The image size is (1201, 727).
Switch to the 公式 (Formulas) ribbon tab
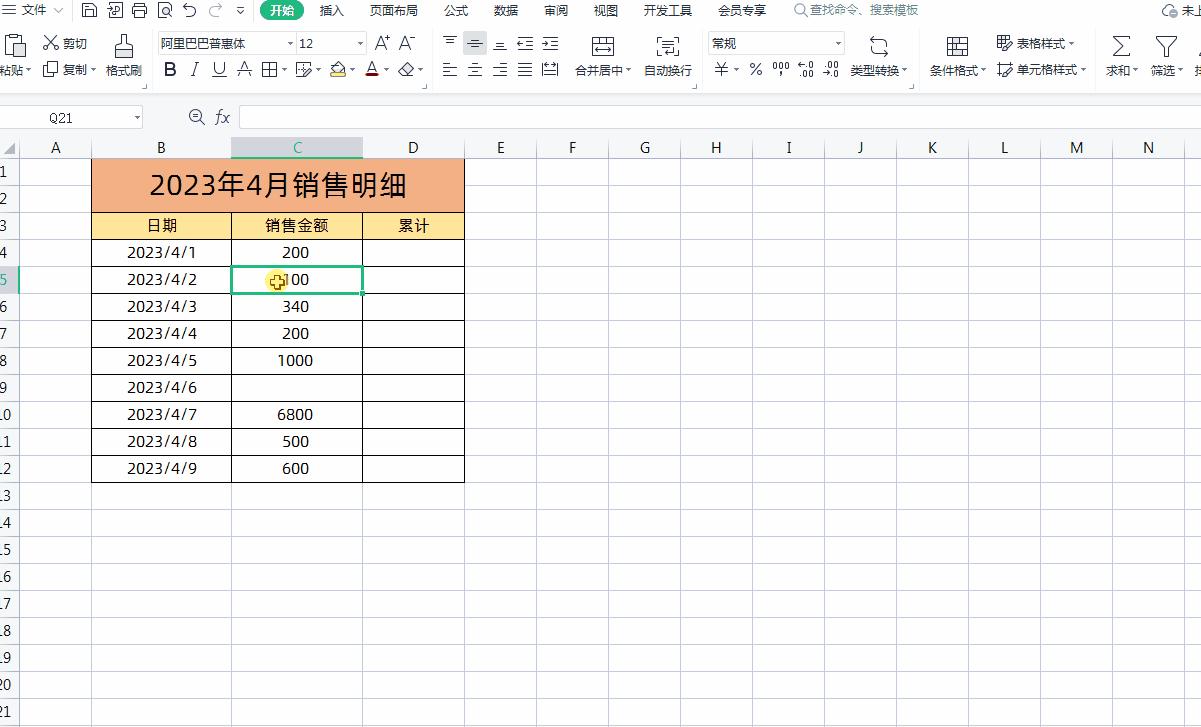coord(455,11)
